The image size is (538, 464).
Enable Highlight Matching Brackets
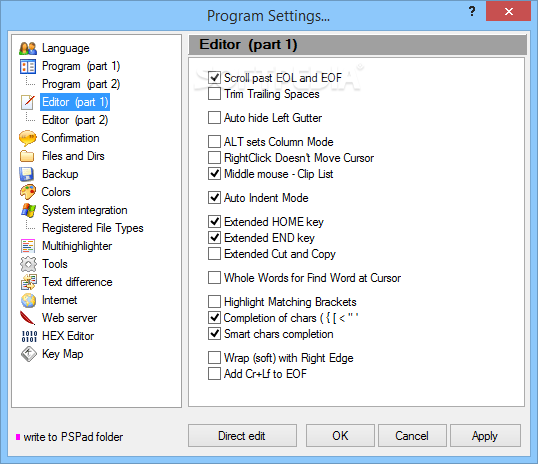[214, 302]
